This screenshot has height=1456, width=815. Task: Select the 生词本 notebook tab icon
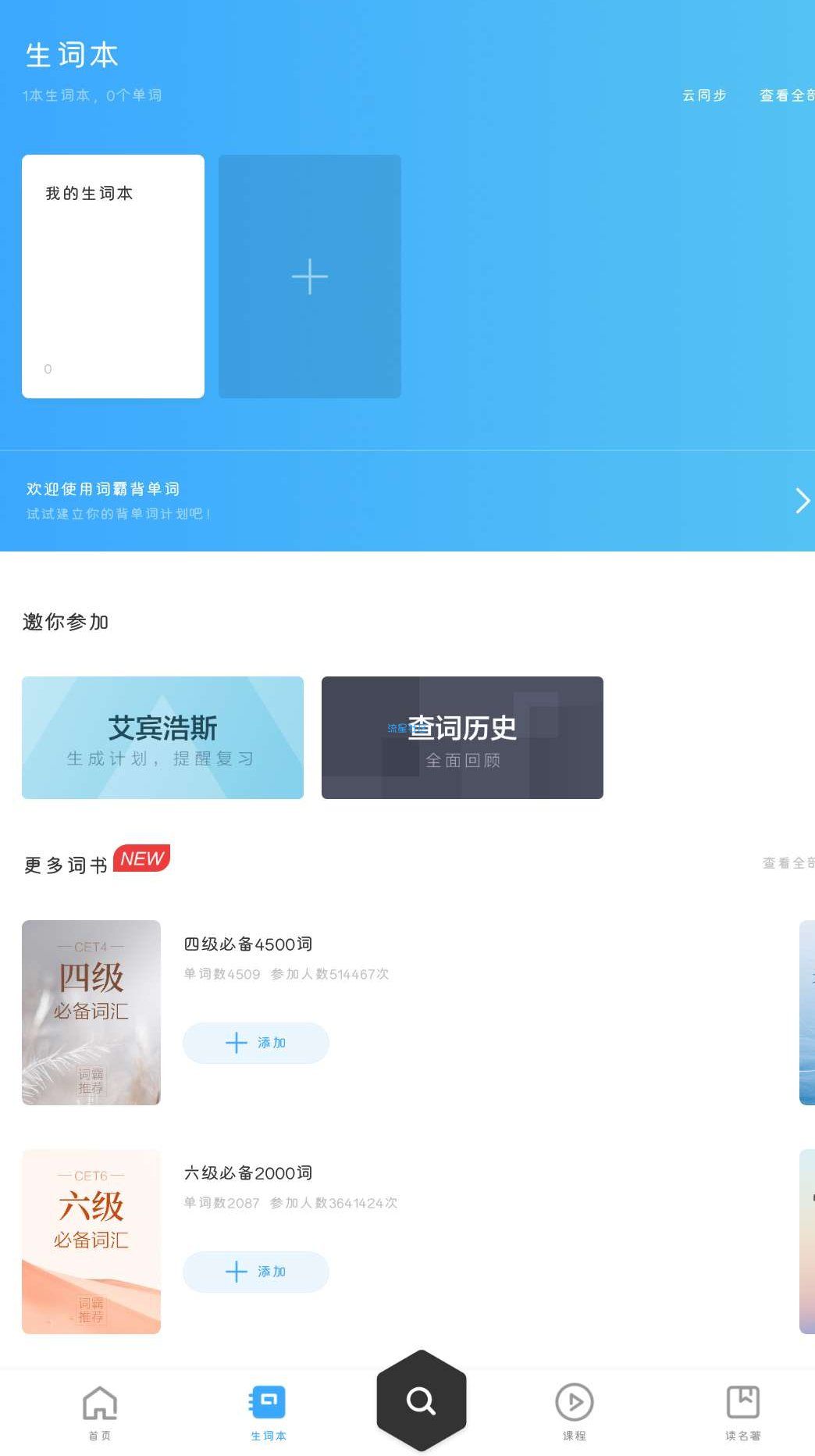268,1402
